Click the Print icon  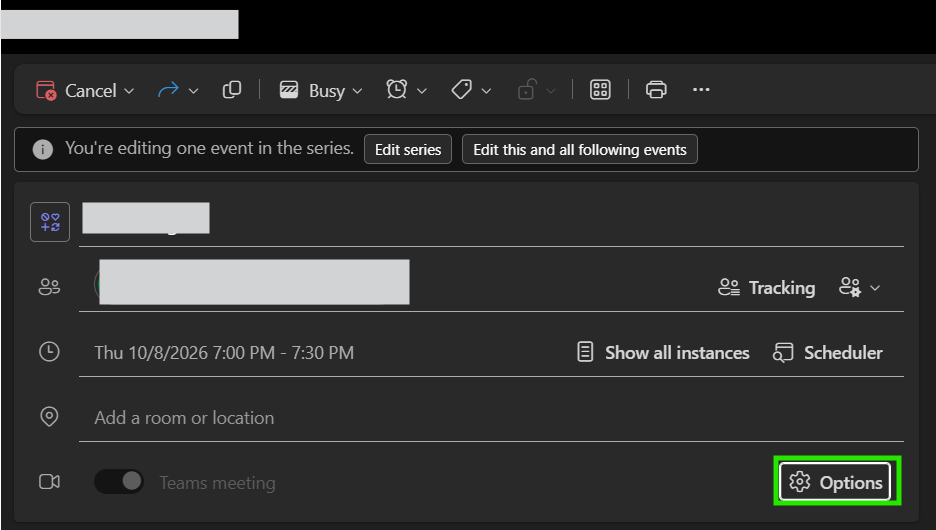(x=656, y=90)
